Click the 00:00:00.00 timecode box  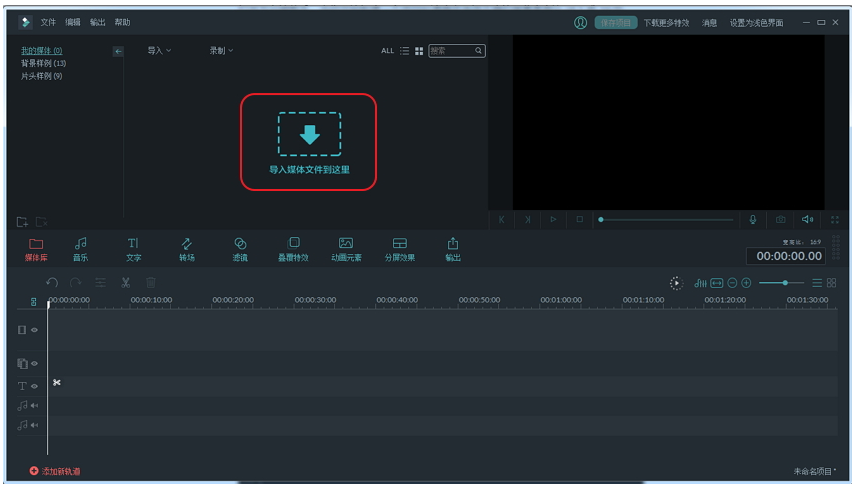pyautogui.click(x=786, y=256)
